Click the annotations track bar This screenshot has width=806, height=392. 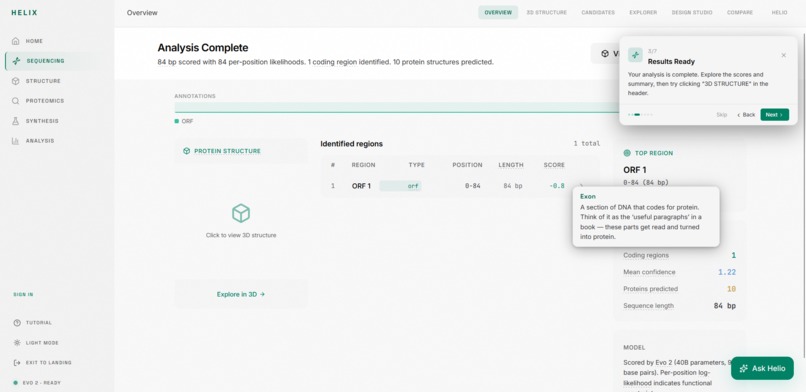pos(396,108)
